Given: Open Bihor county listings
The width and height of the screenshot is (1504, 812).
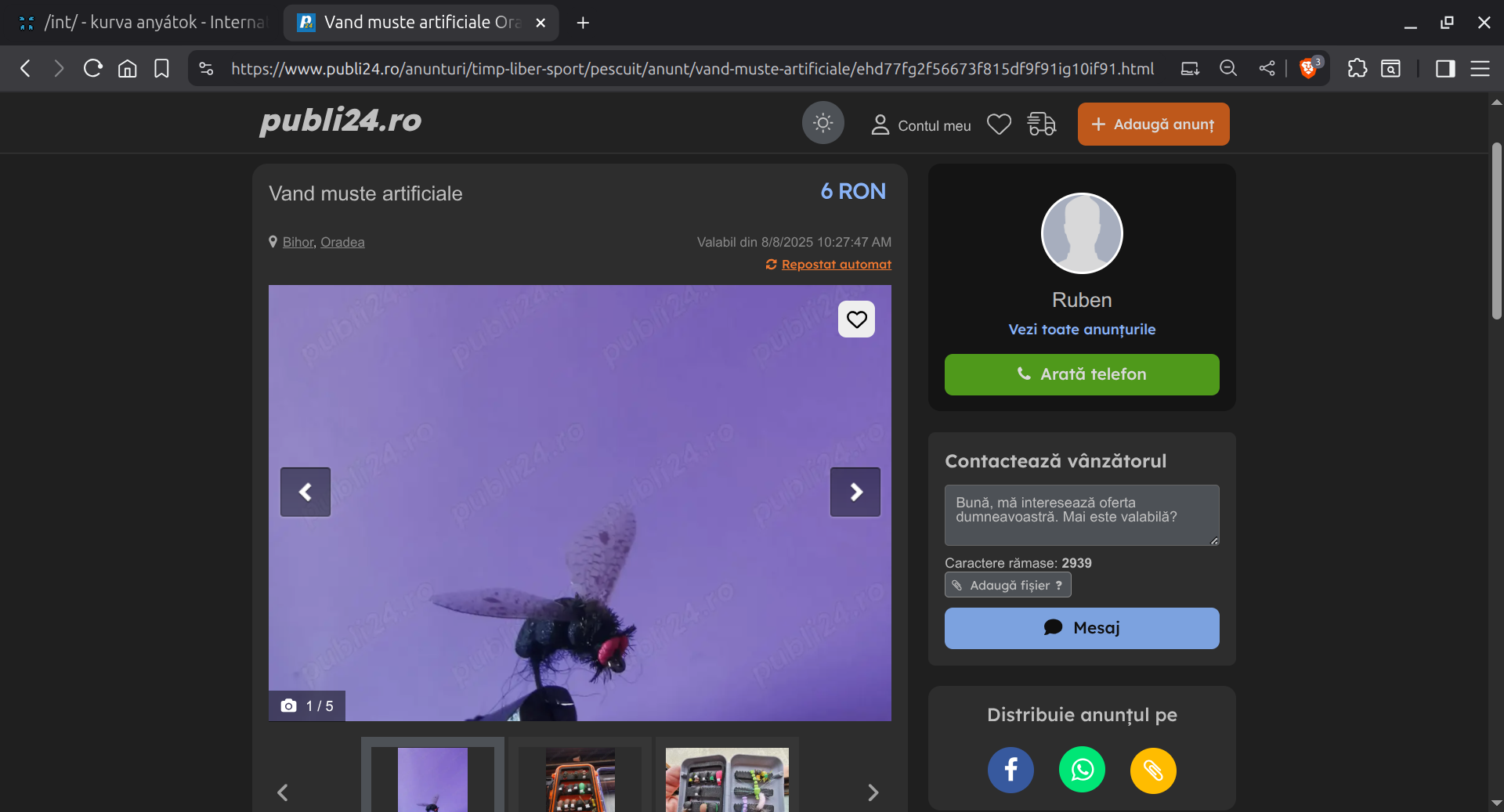Looking at the screenshot, I should click(x=298, y=242).
